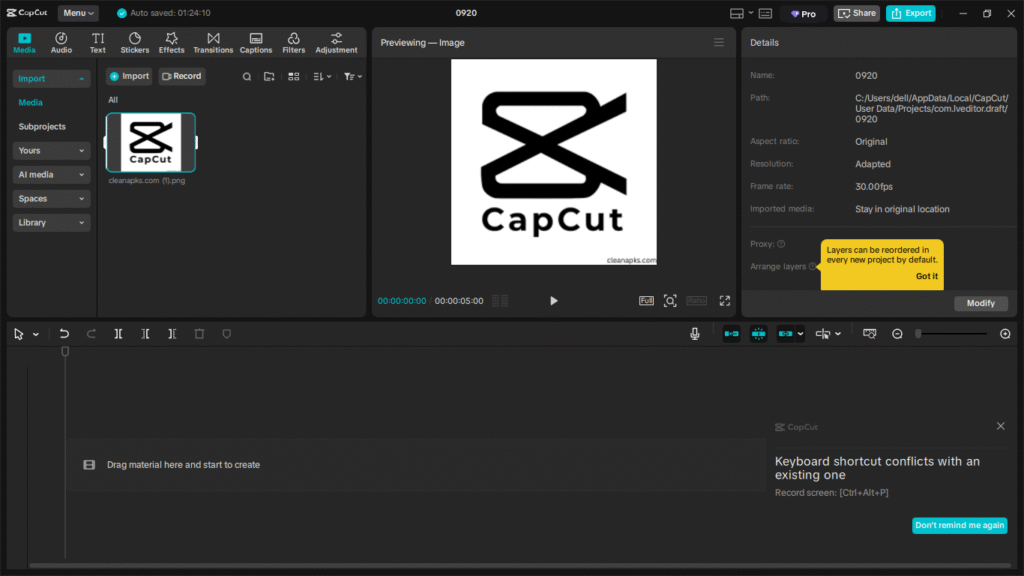Click the timeline delete trash icon
Screen dimensions: 1024x576
199,334
